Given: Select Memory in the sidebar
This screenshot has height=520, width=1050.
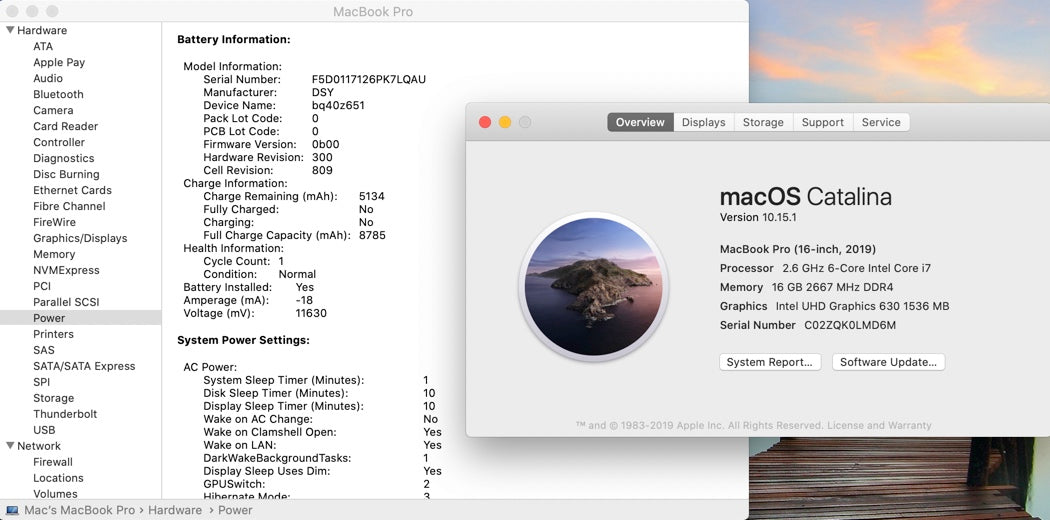Looking at the screenshot, I should tap(54, 254).
